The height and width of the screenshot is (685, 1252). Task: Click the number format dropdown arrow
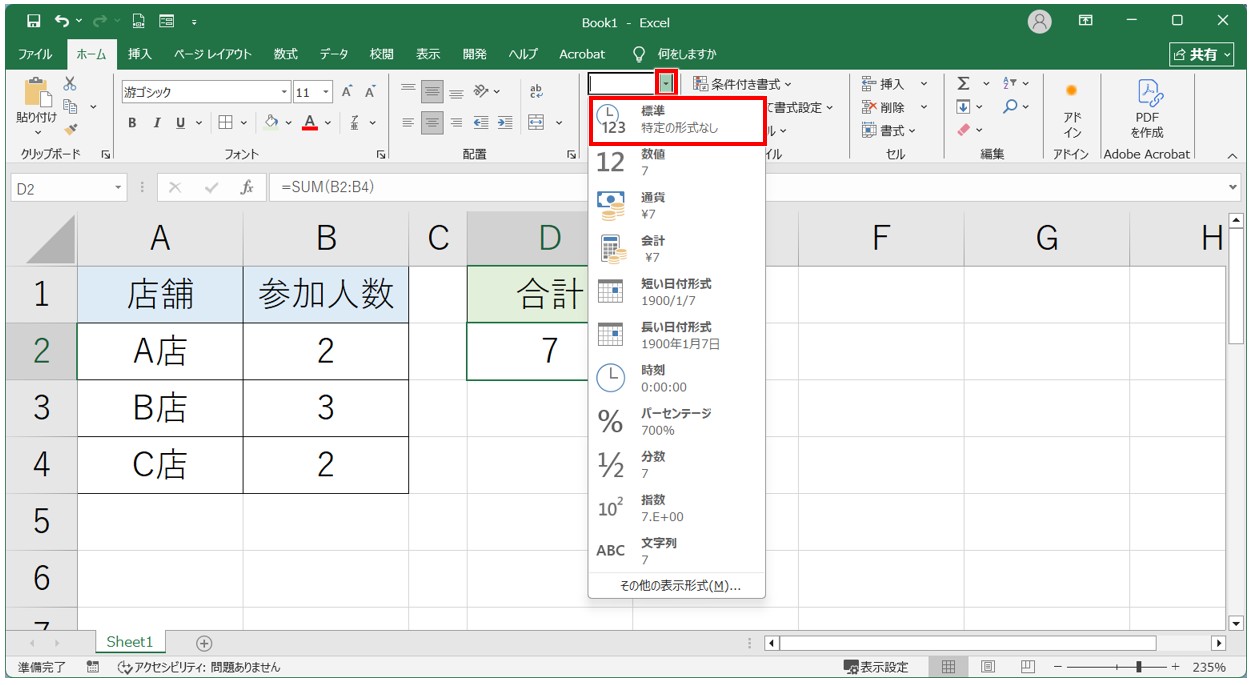(x=666, y=83)
